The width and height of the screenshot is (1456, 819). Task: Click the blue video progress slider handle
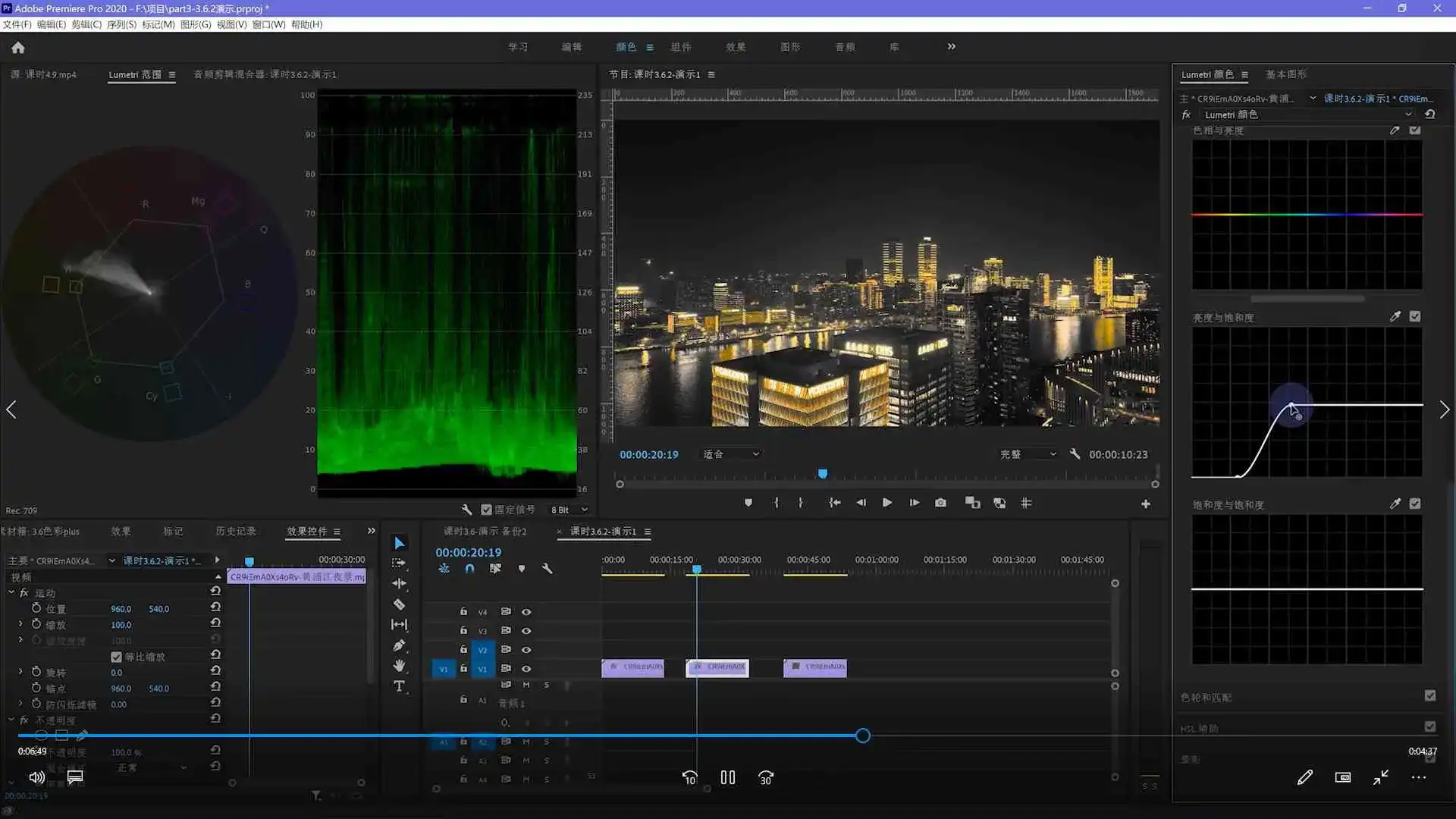click(862, 736)
